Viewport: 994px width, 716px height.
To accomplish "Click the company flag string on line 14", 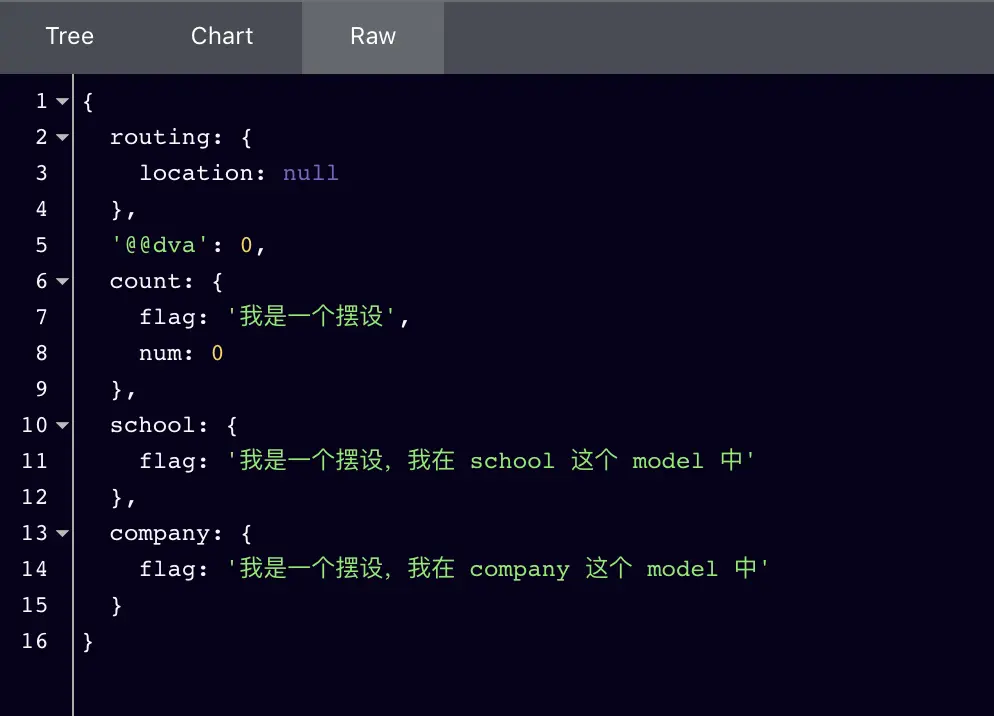I will tap(498, 568).
